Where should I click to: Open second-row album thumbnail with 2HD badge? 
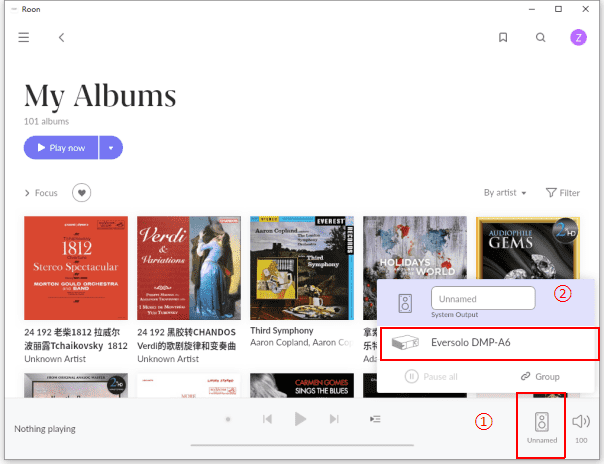coord(76,385)
